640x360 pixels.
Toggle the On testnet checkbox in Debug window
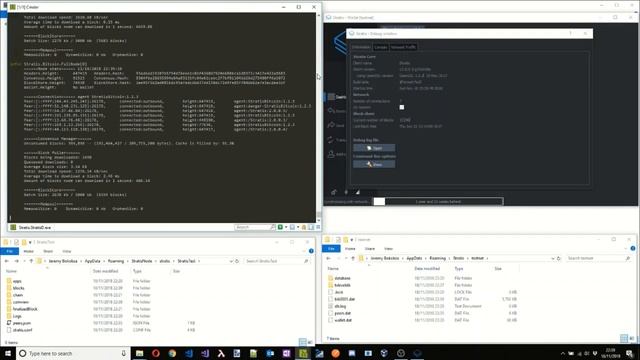[x=402, y=107]
